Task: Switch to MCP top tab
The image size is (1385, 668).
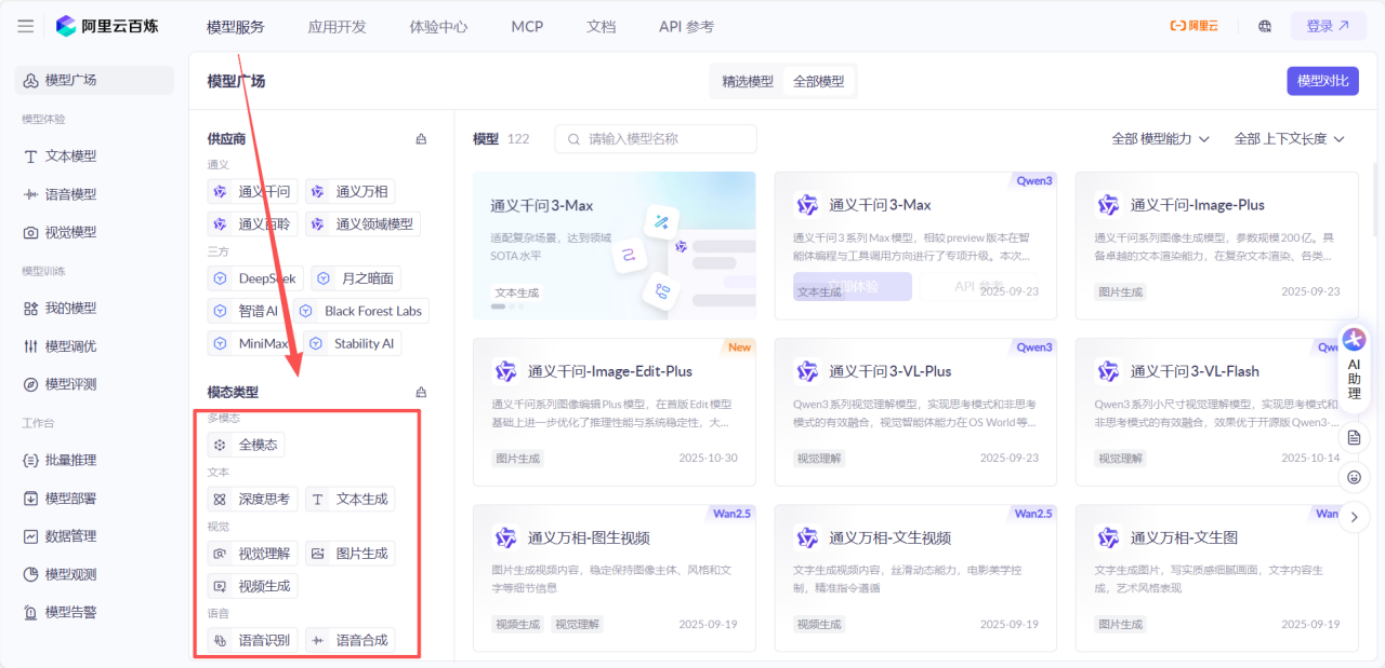Action: pos(527,26)
